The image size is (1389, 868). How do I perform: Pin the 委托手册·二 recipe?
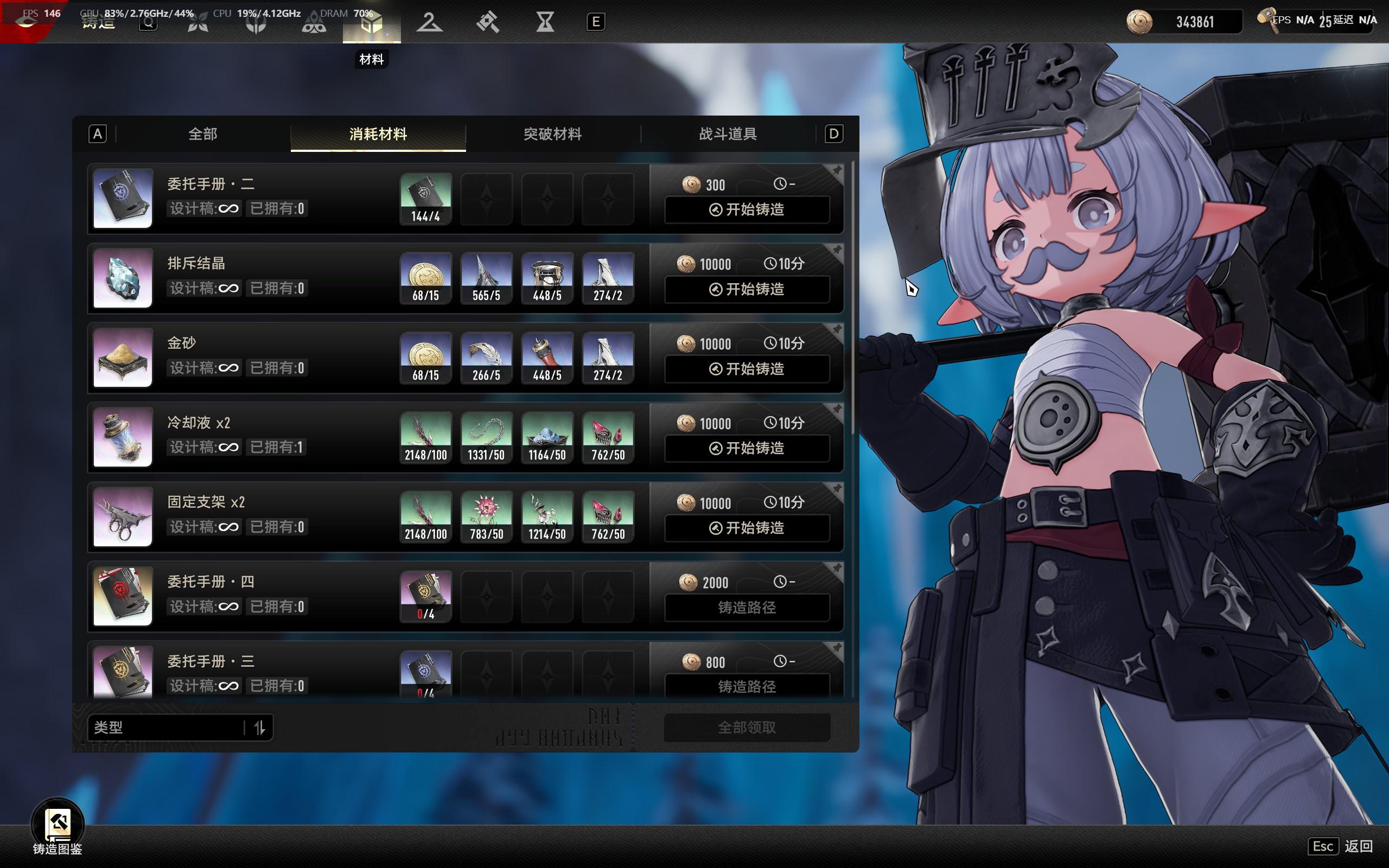point(836,171)
